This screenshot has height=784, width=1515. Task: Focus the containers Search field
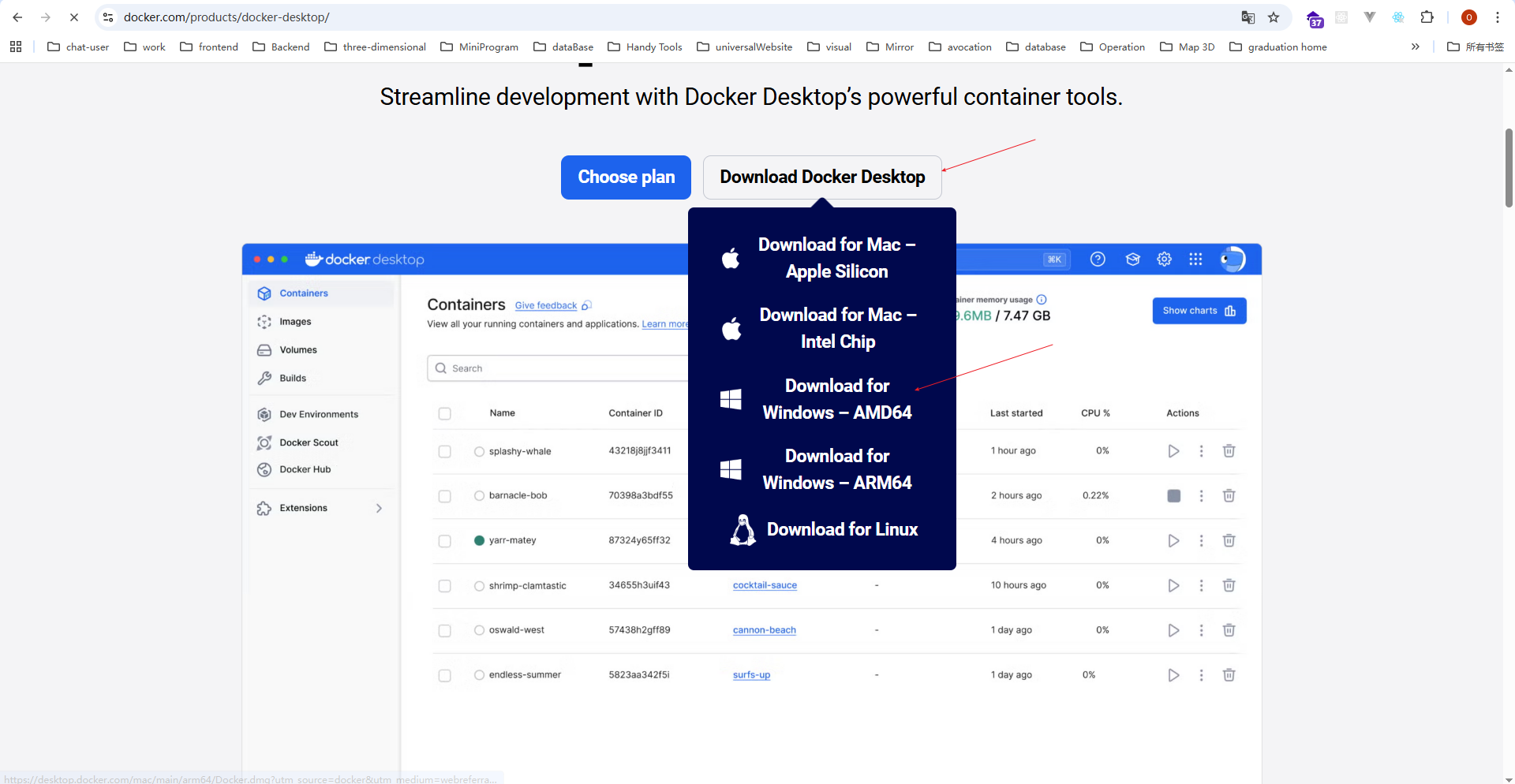point(558,368)
